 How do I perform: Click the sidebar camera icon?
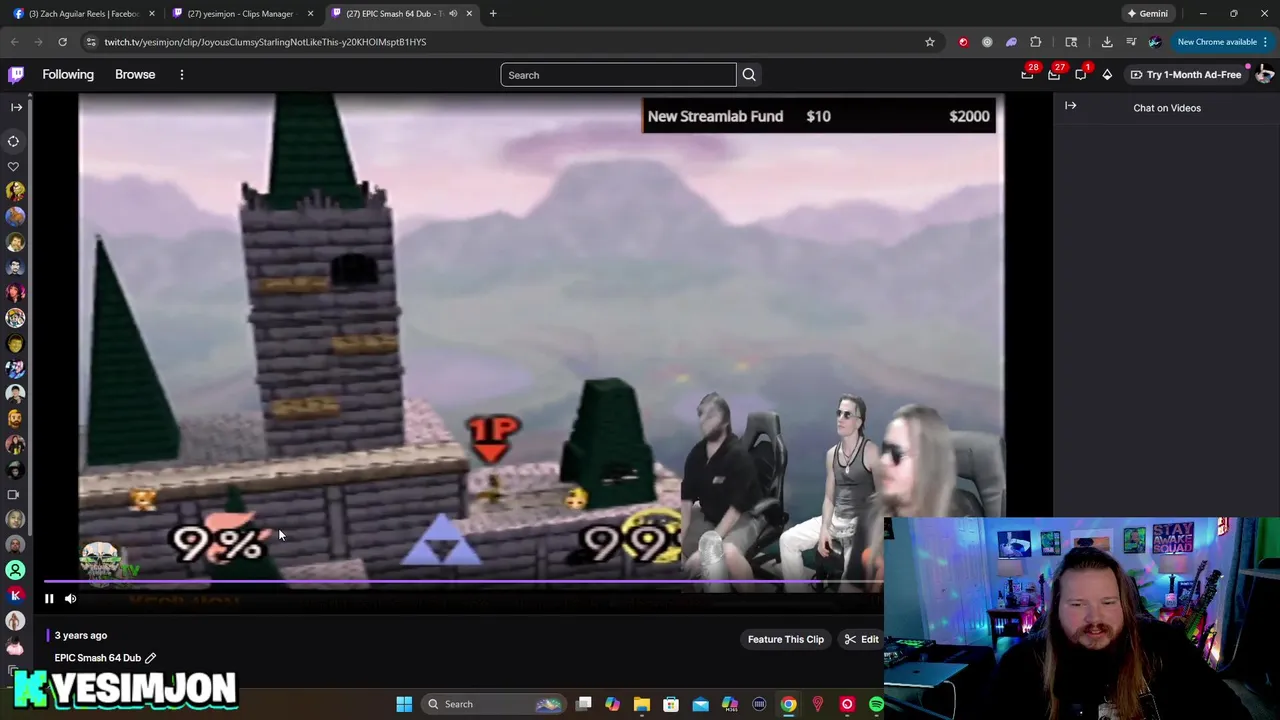(x=14, y=494)
